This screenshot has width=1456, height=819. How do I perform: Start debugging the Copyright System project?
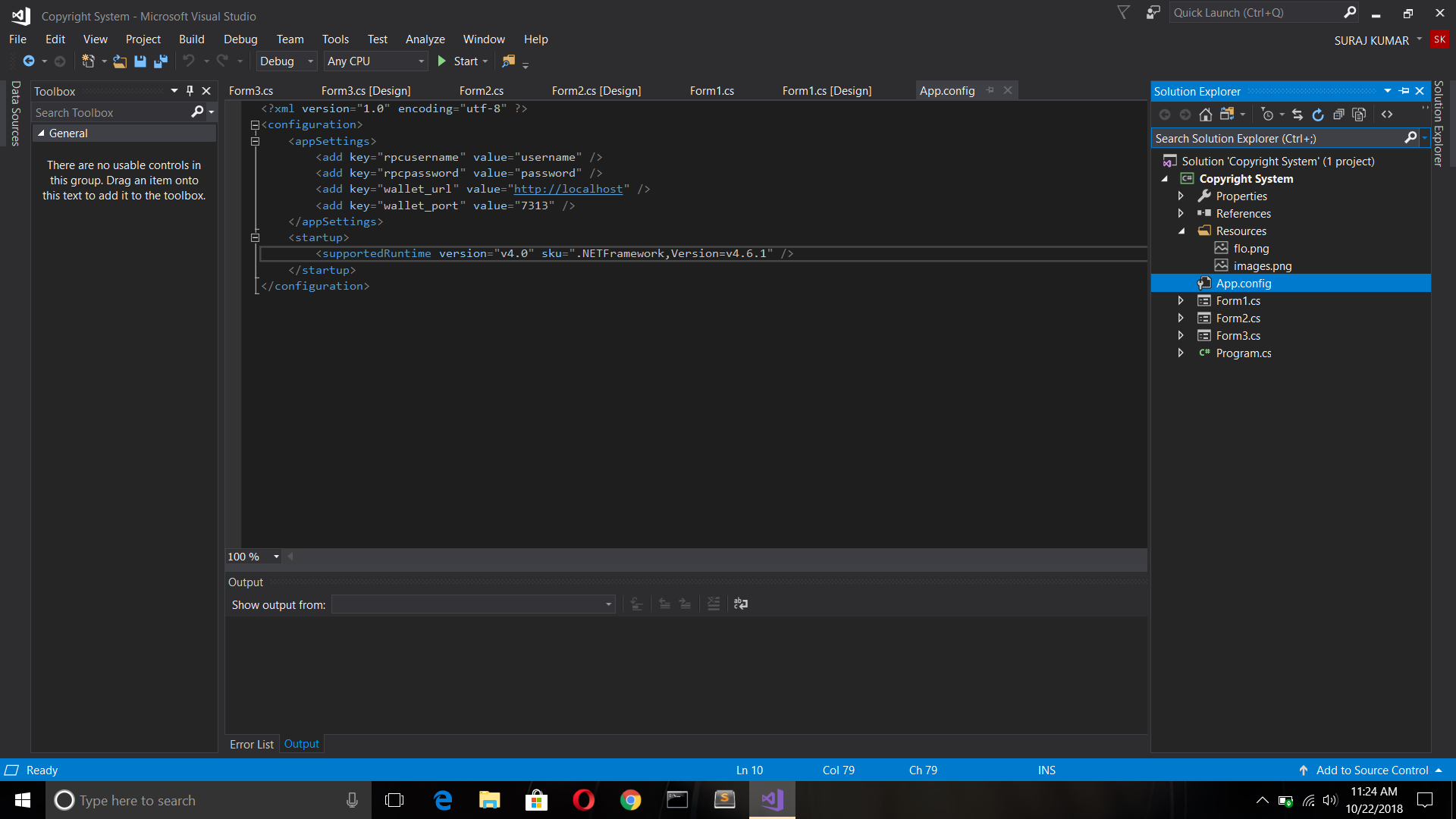[x=463, y=61]
